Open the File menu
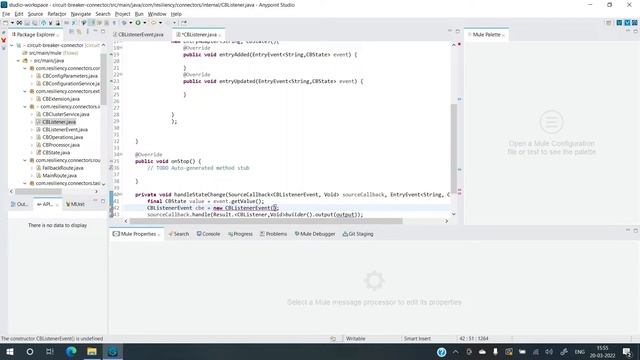 (6, 14)
